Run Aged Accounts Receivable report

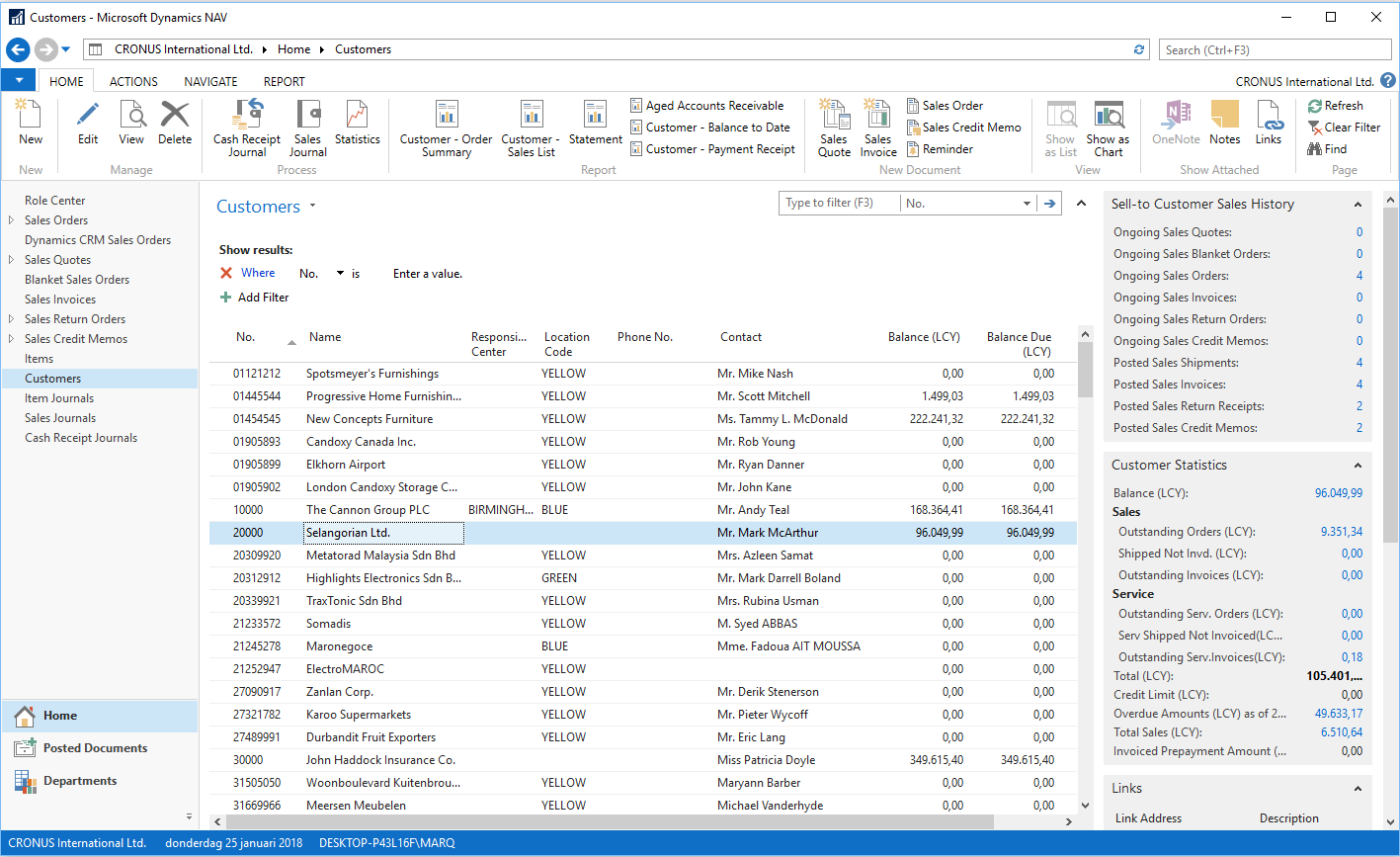707,106
